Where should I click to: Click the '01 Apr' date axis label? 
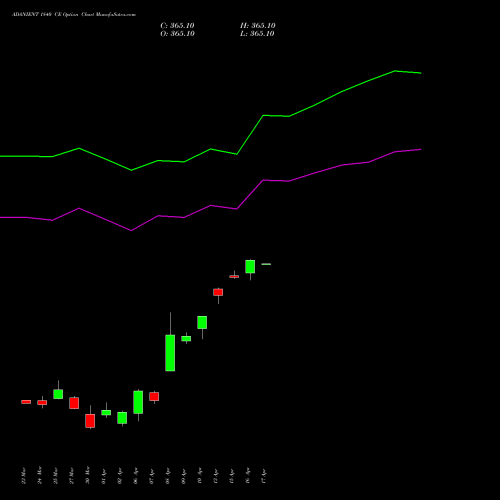(103, 476)
